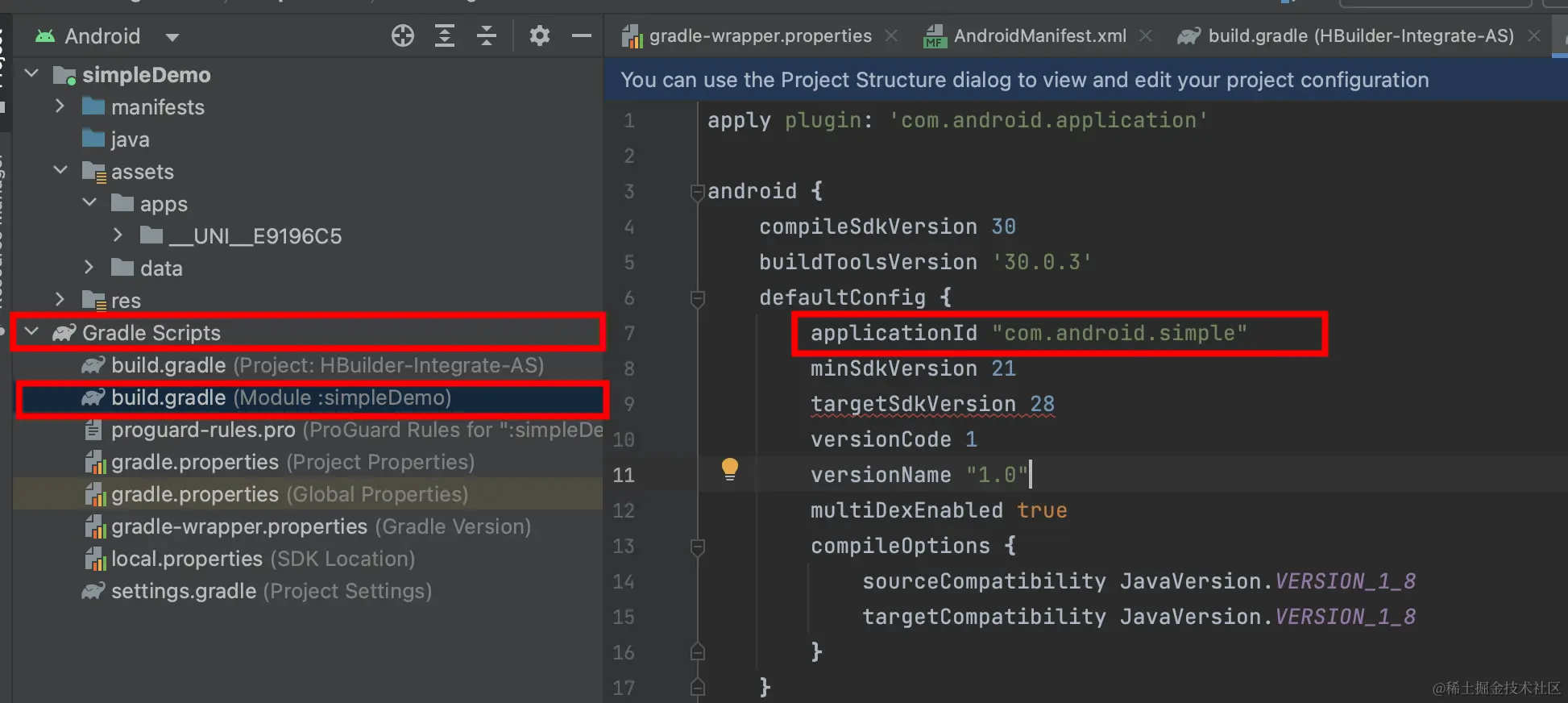The height and width of the screenshot is (703, 1568).
Task: Click line number 11 in the gutter
Action: 624,475
